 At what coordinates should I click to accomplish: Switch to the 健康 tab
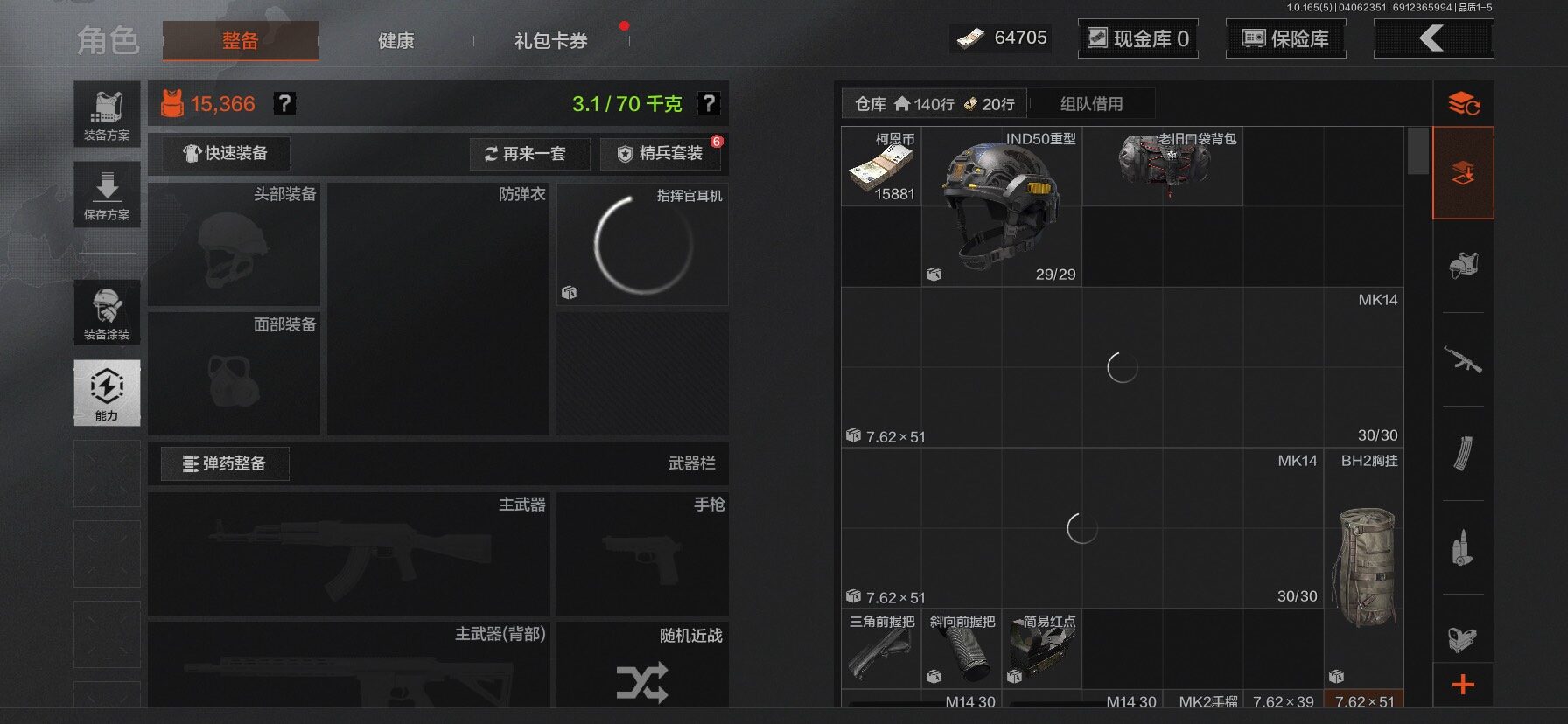[396, 41]
